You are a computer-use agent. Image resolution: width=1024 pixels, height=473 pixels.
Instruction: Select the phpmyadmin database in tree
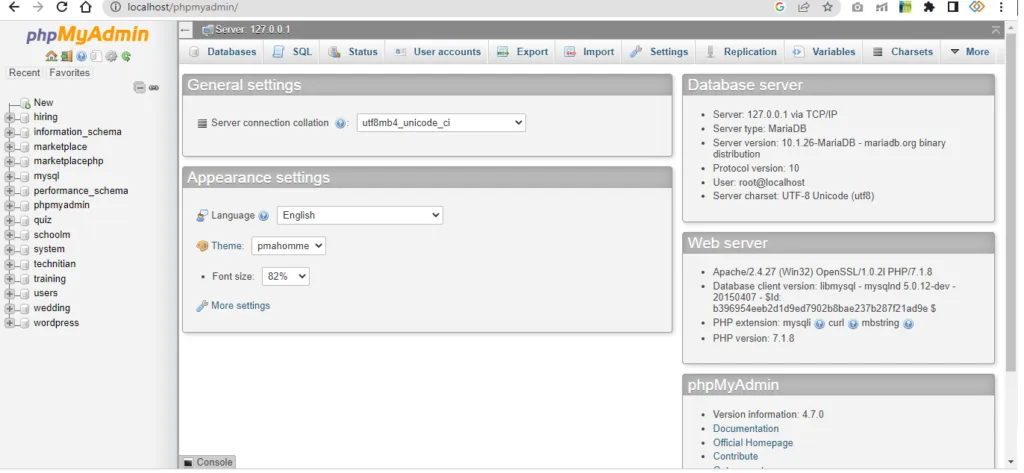pos(61,205)
